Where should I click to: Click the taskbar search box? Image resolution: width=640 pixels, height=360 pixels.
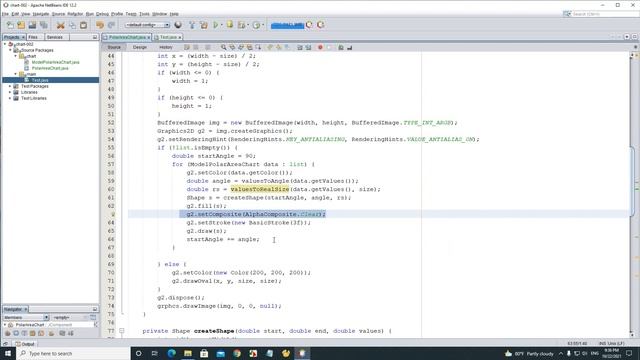pyautogui.click(x=73, y=353)
